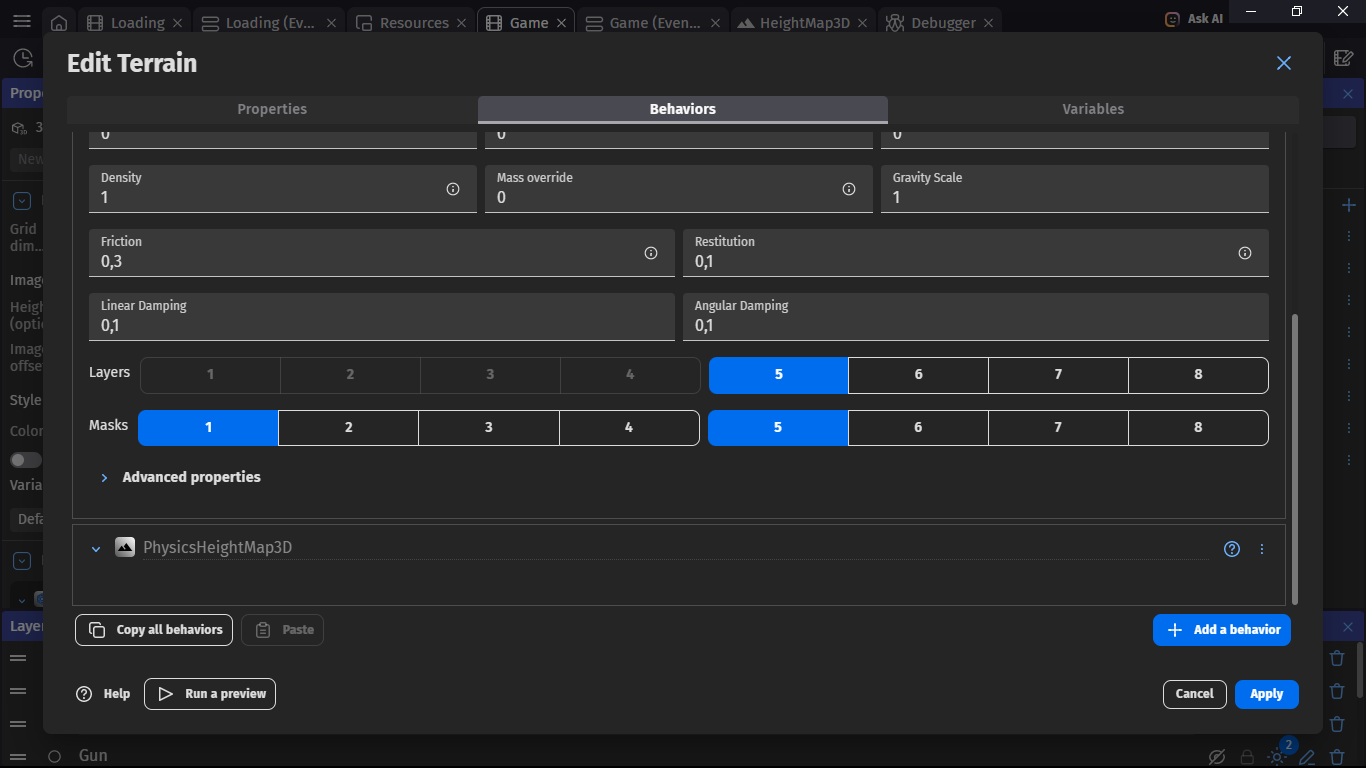Click the Density info icon

(x=453, y=189)
